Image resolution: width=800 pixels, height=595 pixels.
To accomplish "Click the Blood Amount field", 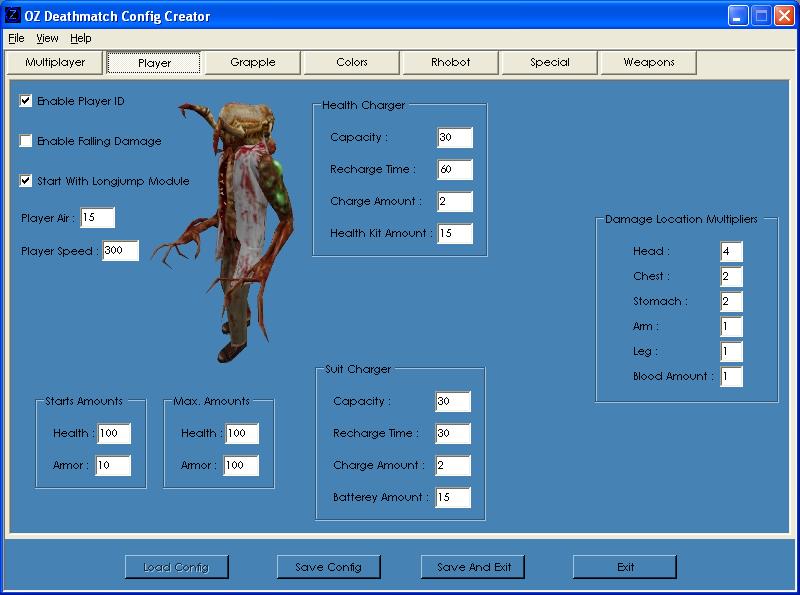I will 731,377.
